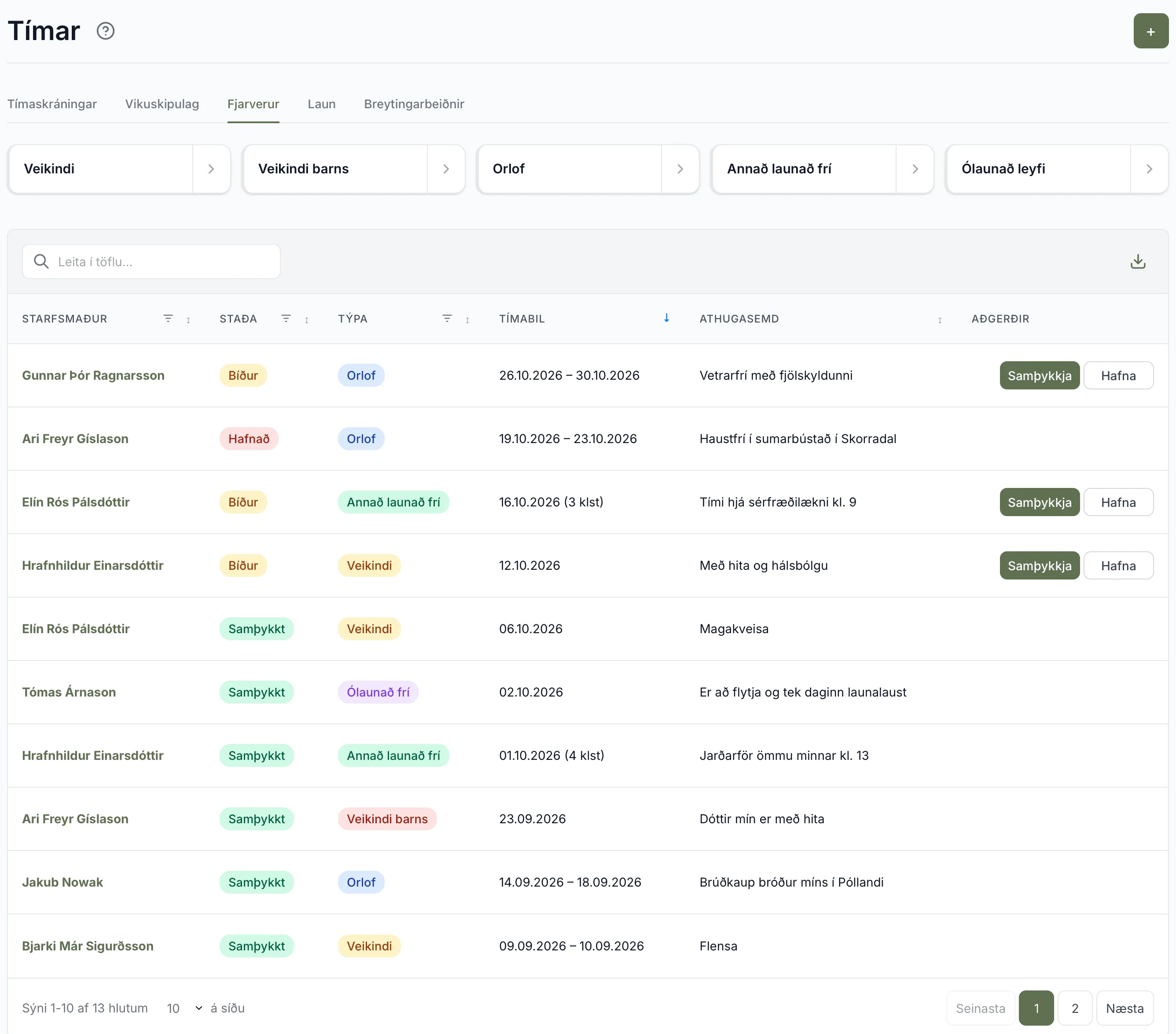Reject Gunnar Þór Ragnarsson's request with Hafna
The height and width of the screenshot is (1034, 1176).
pos(1118,375)
